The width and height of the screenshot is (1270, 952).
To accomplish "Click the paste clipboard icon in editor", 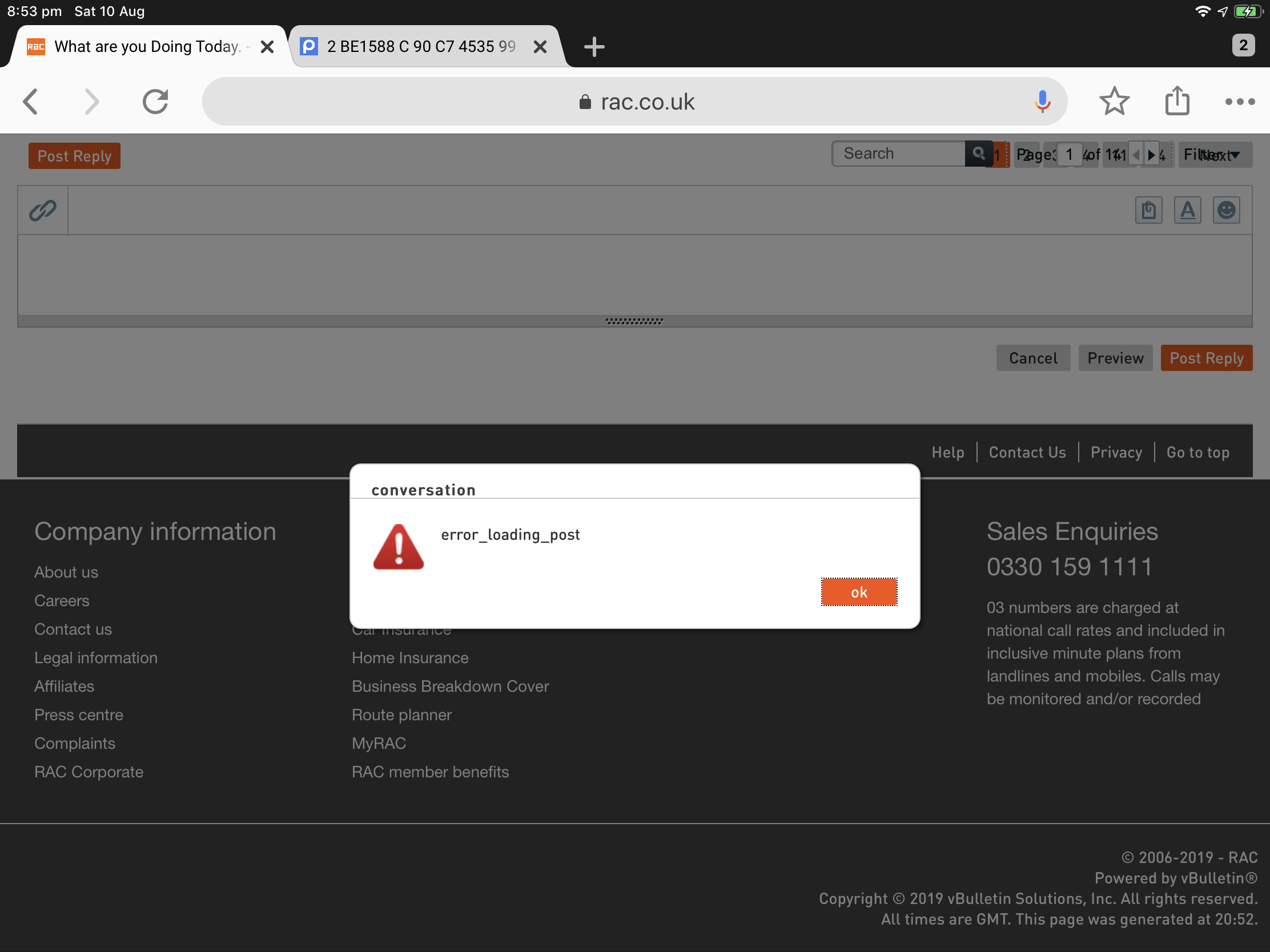I will coord(1148,210).
